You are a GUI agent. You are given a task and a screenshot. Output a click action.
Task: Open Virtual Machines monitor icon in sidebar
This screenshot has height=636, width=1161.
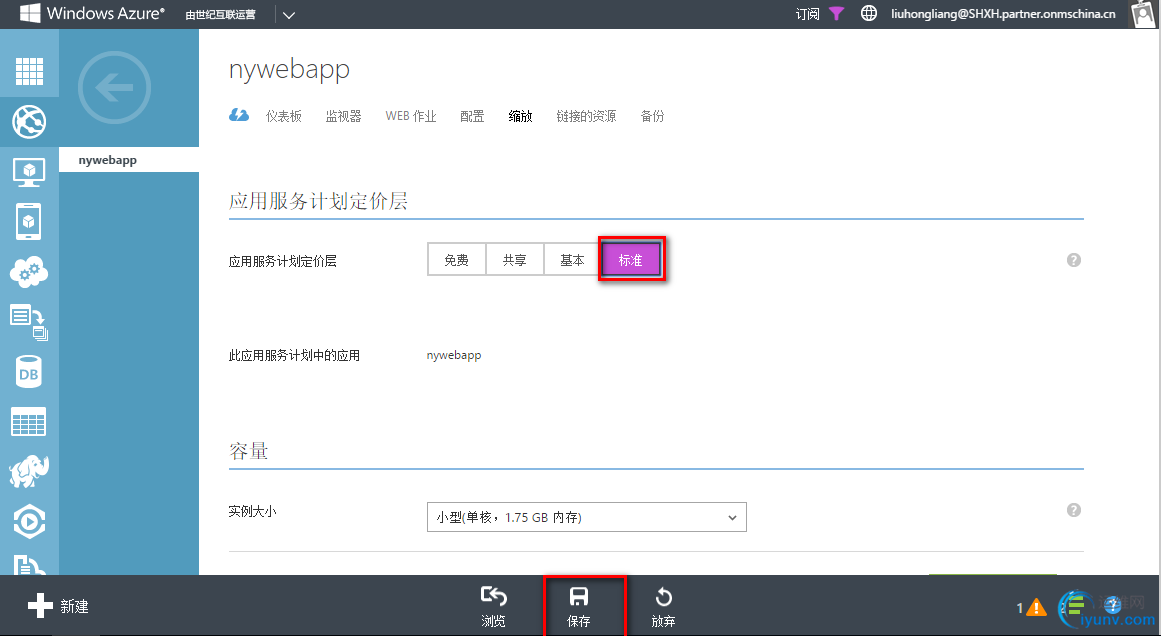coord(29,173)
